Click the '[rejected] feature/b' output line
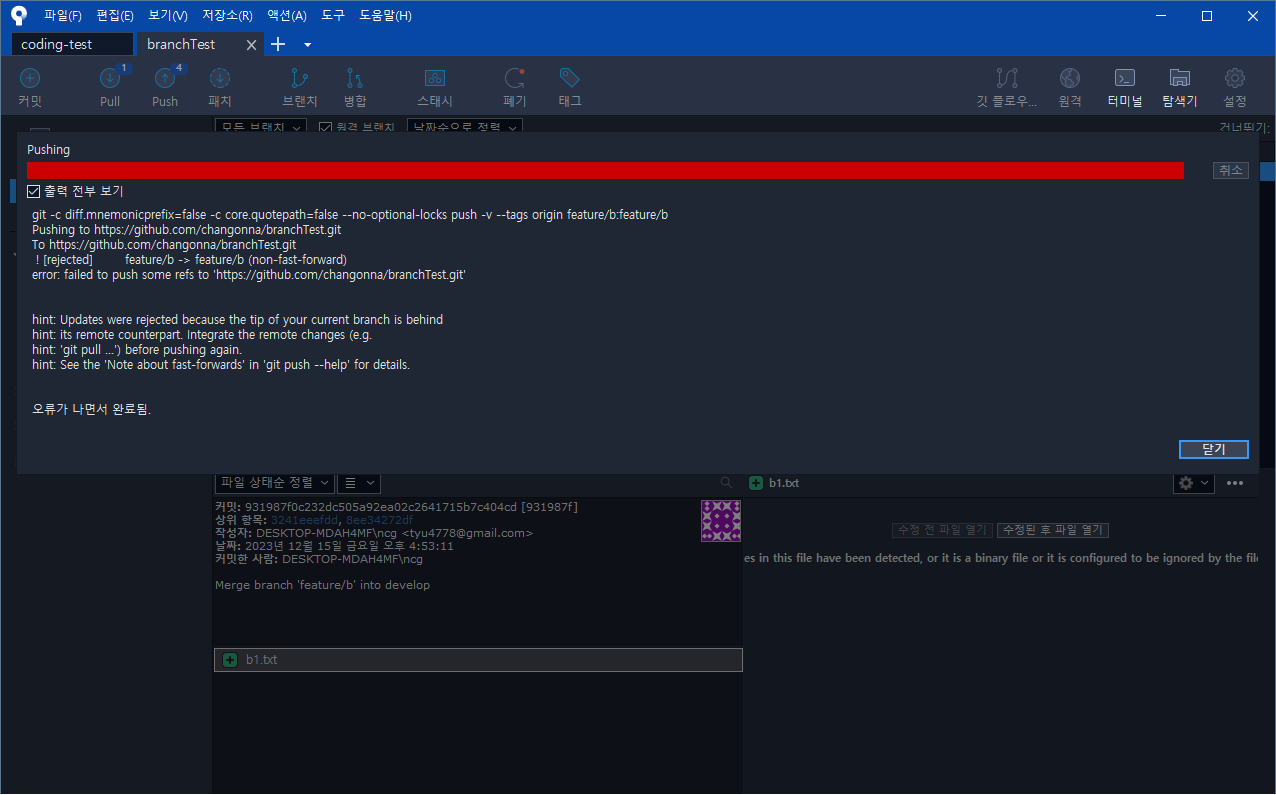This screenshot has height=795, width=1276. point(190,260)
